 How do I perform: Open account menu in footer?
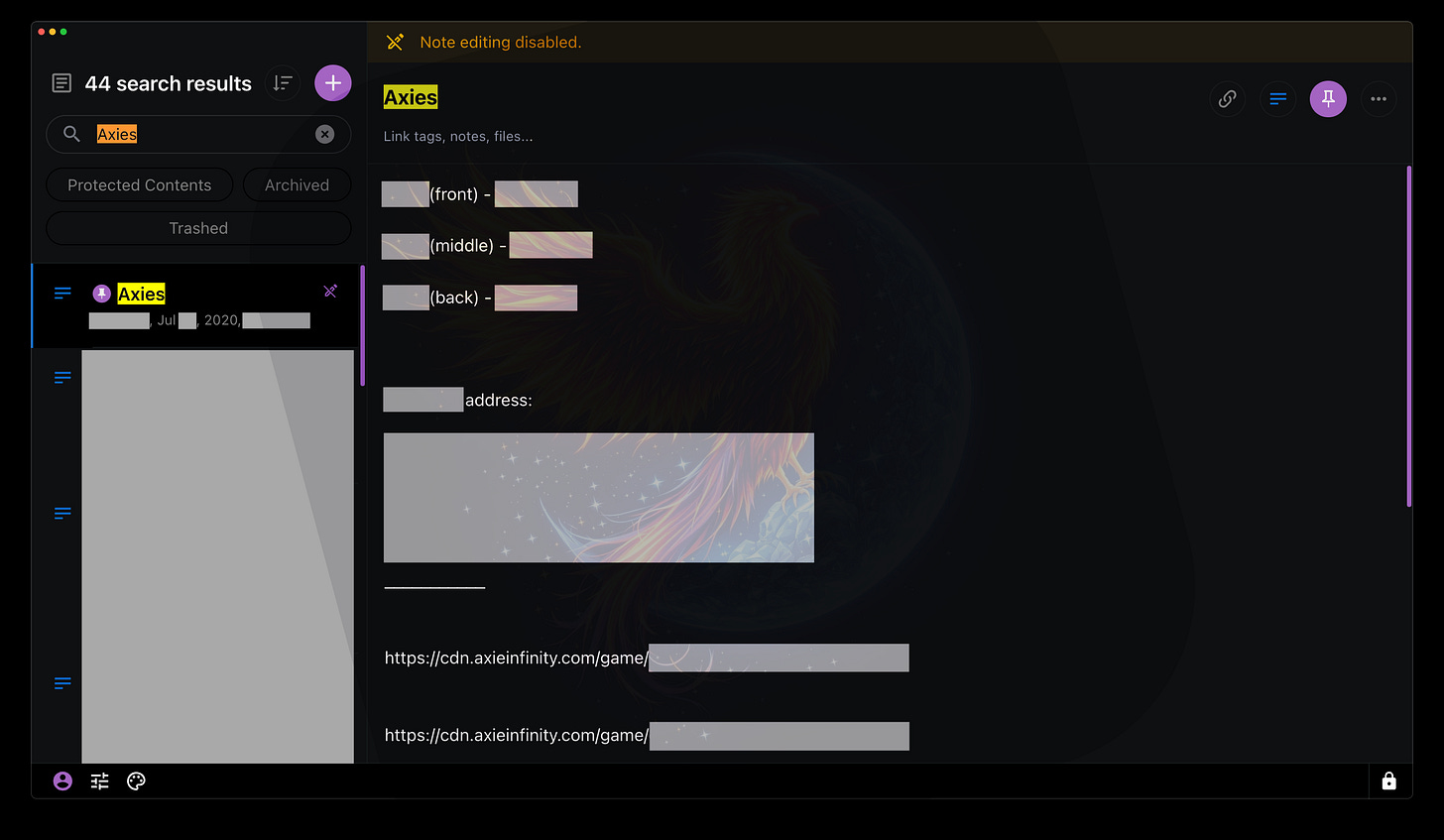coord(62,781)
